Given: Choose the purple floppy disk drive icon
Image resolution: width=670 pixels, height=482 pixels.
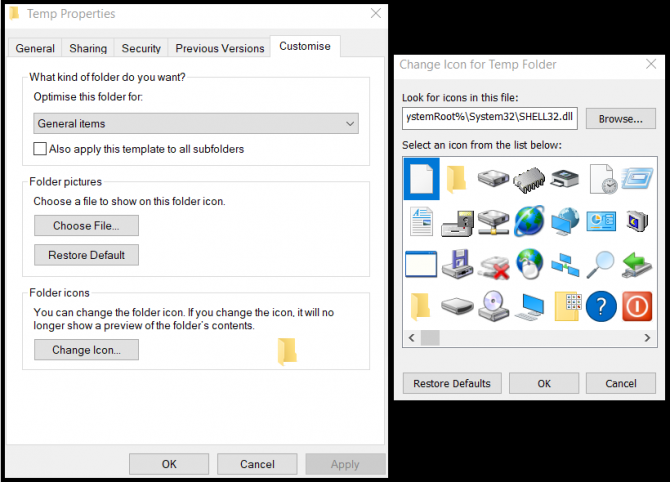Looking at the screenshot, I should click(x=457, y=264).
